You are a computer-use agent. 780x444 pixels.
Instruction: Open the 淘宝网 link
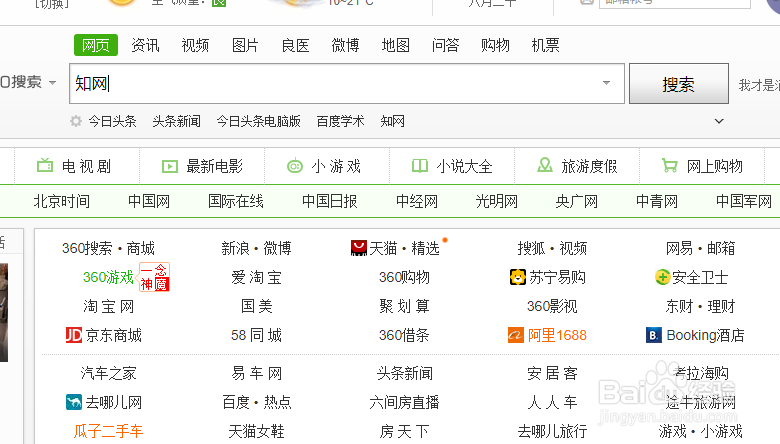[x=108, y=306]
